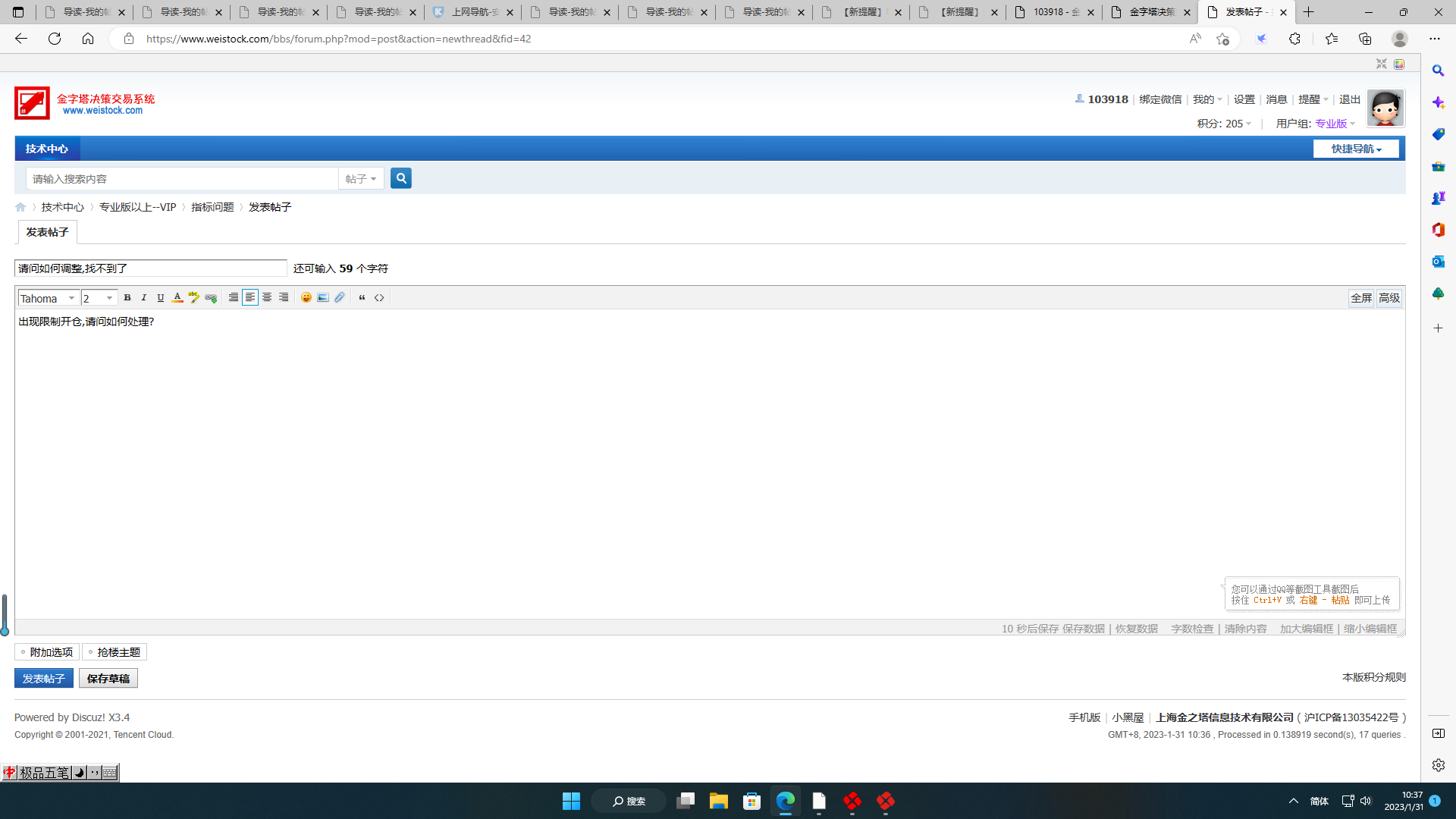Switch to the 上网导航 browser tab
The image size is (1456, 819).
473,12
